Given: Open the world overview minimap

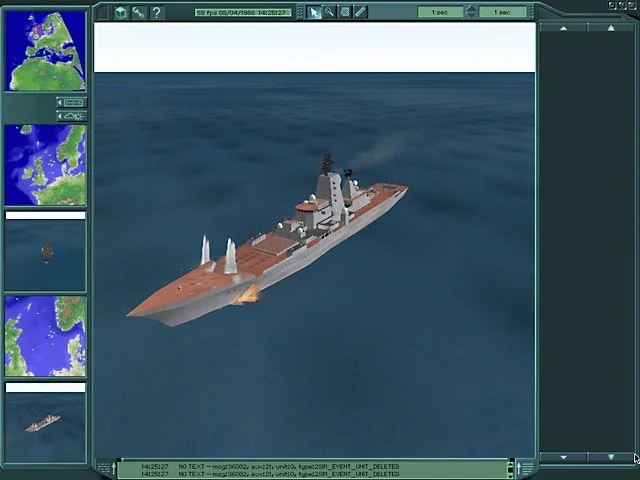Looking at the screenshot, I should pyautogui.click(x=45, y=51).
